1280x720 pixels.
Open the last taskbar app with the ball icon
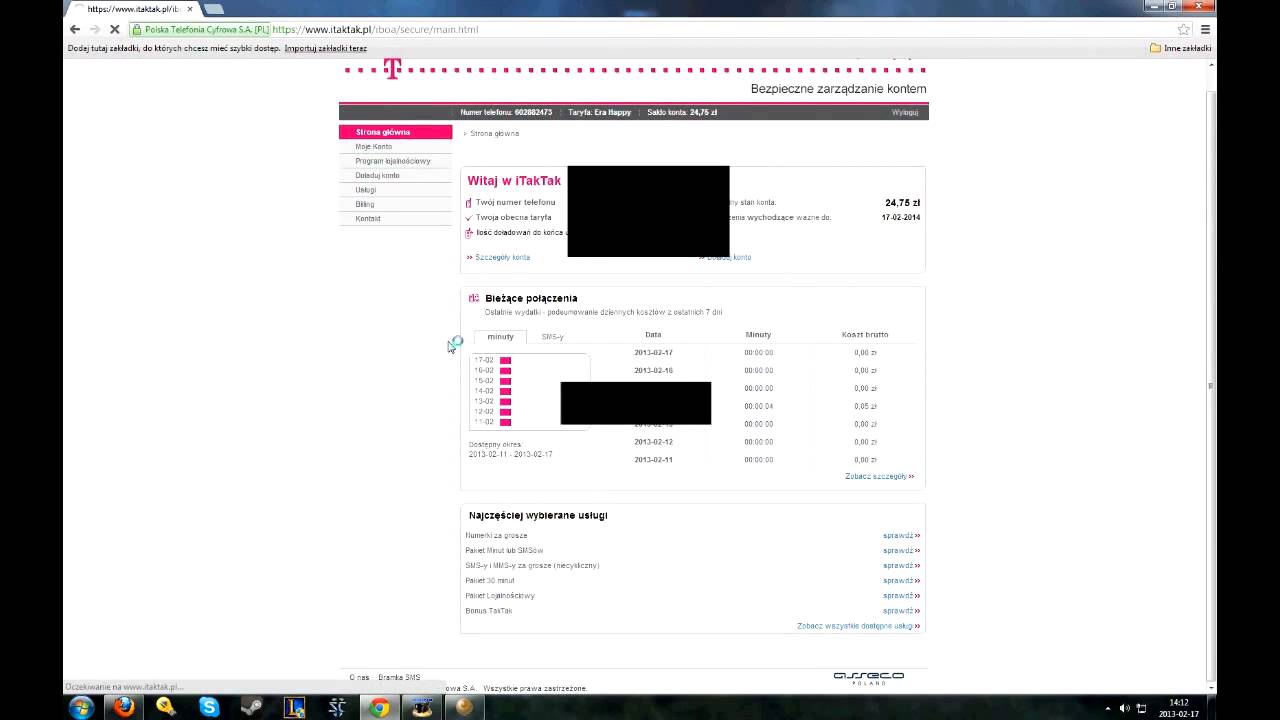[463, 707]
